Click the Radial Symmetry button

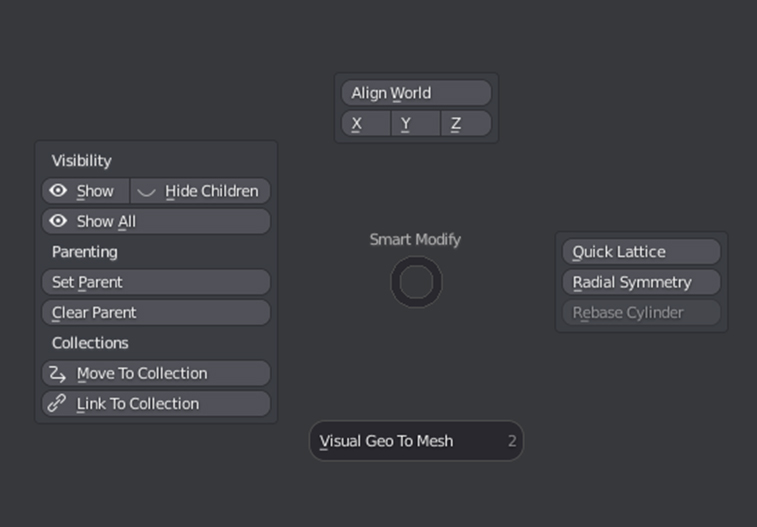point(642,282)
